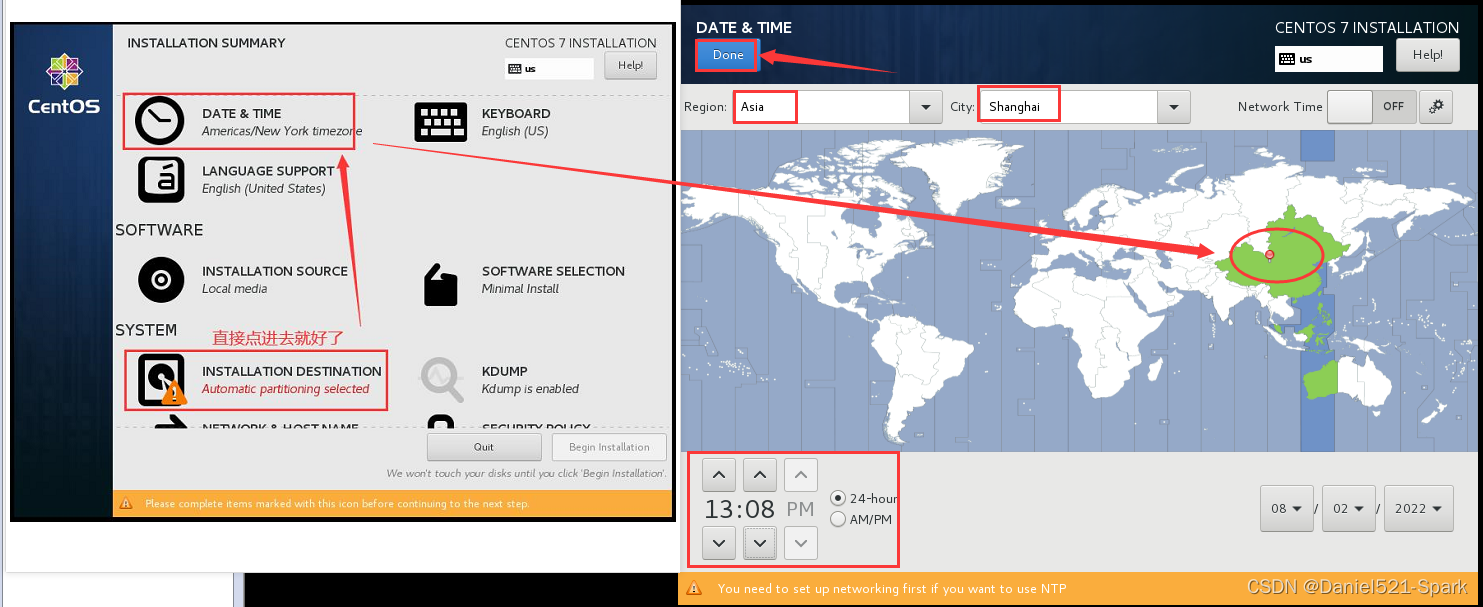
Task: Expand the City dropdown arrow
Action: pos(1173,107)
